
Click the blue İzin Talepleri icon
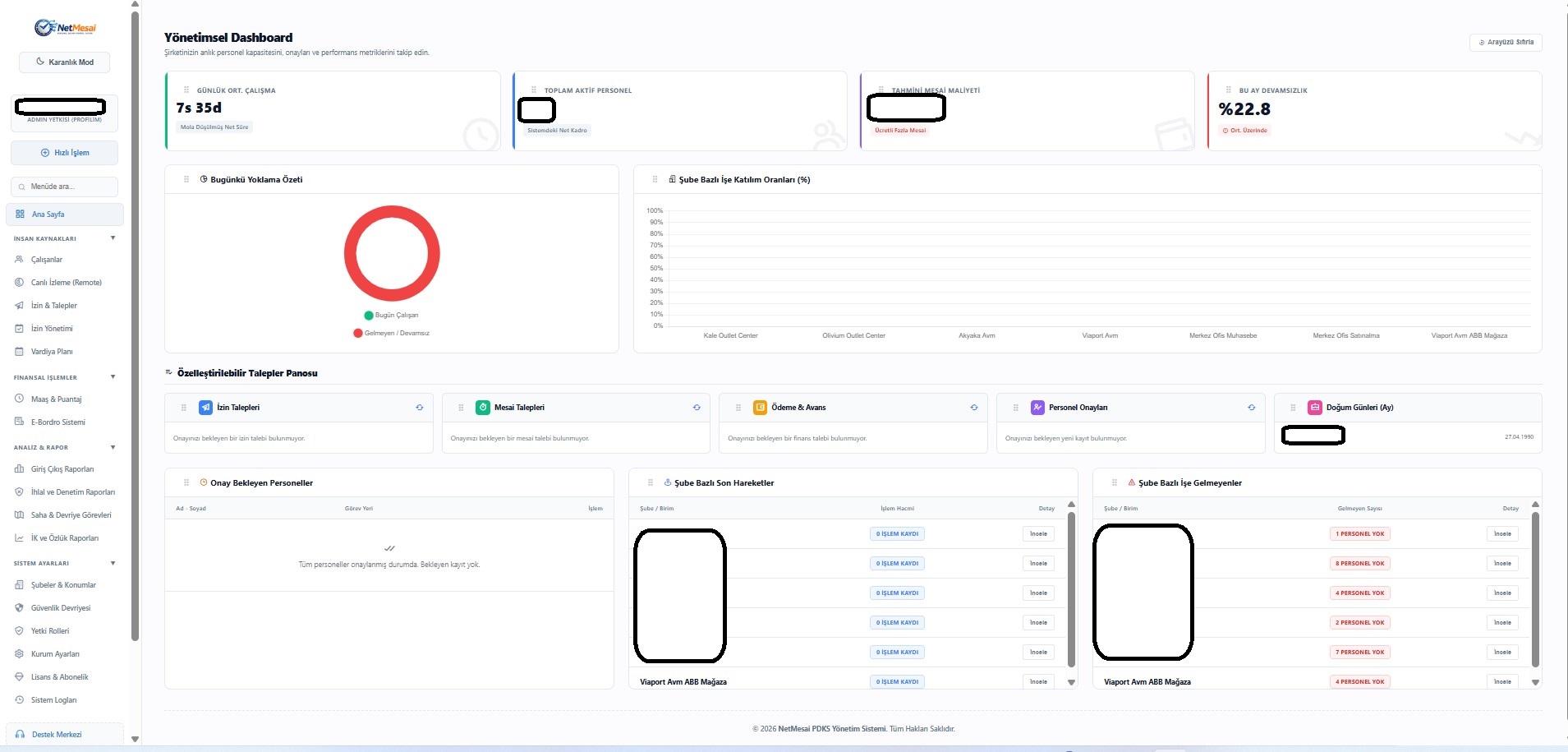(205, 408)
